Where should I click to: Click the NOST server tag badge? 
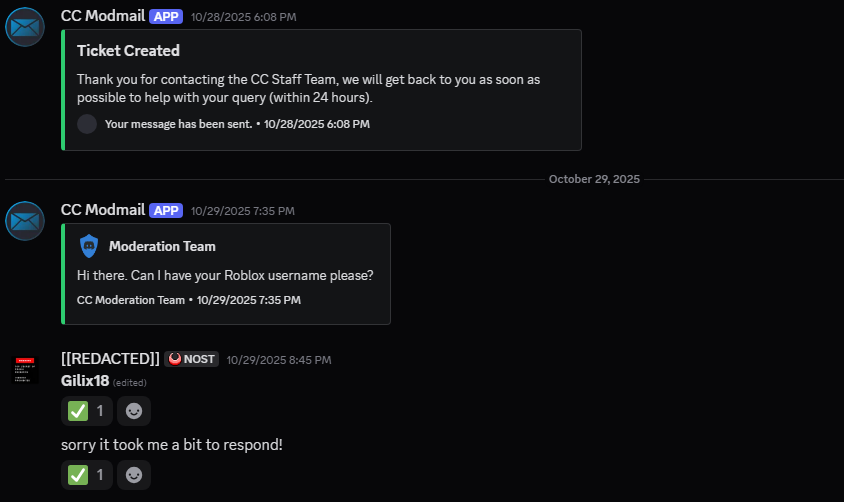191,359
